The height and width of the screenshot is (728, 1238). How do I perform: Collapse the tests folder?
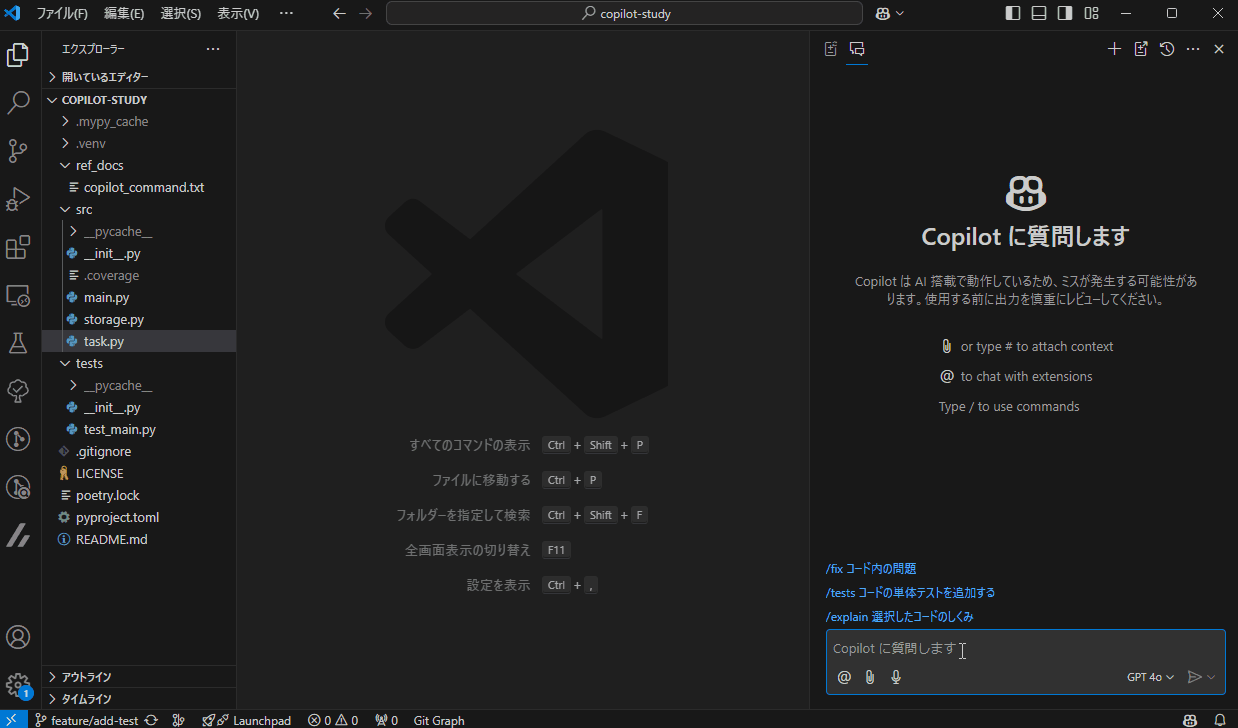139,364
